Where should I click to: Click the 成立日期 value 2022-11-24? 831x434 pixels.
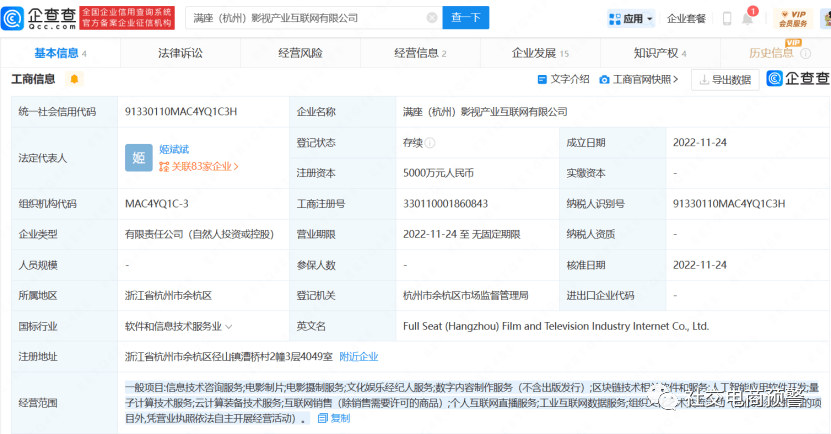pos(700,143)
